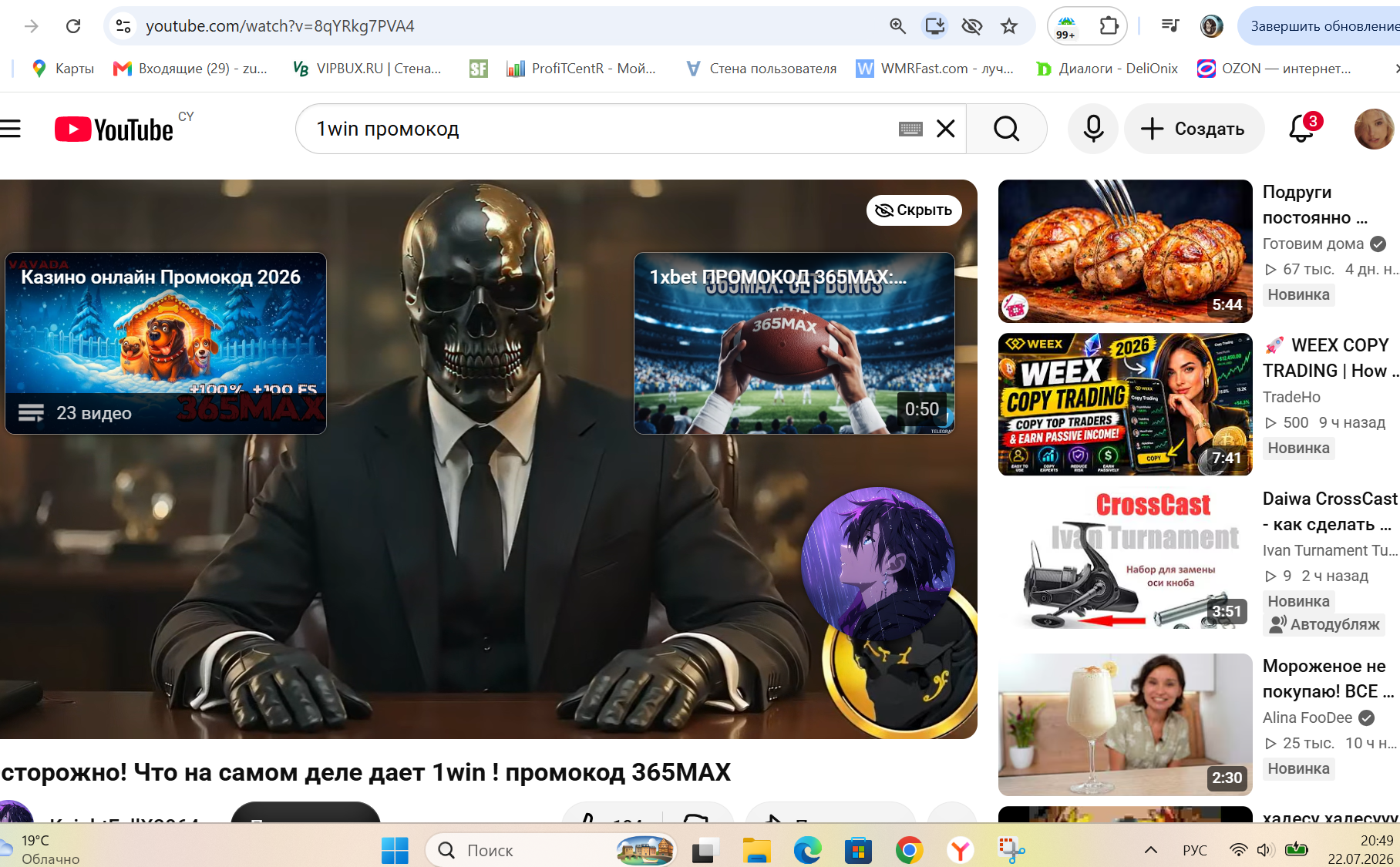Image resolution: width=1400 pixels, height=867 pixels.
Task: Click the Скрыть button on the video
Action: click(x=914, y=210)
